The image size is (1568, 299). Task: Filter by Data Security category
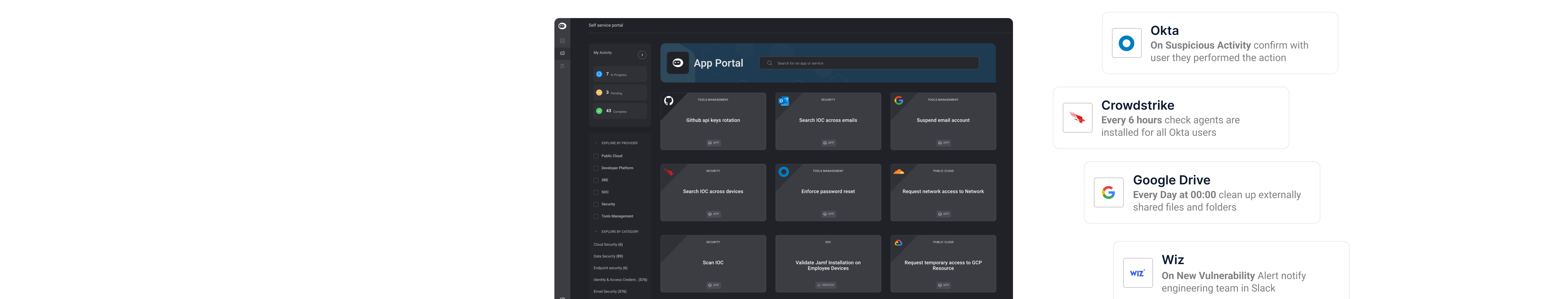(608, 256)
